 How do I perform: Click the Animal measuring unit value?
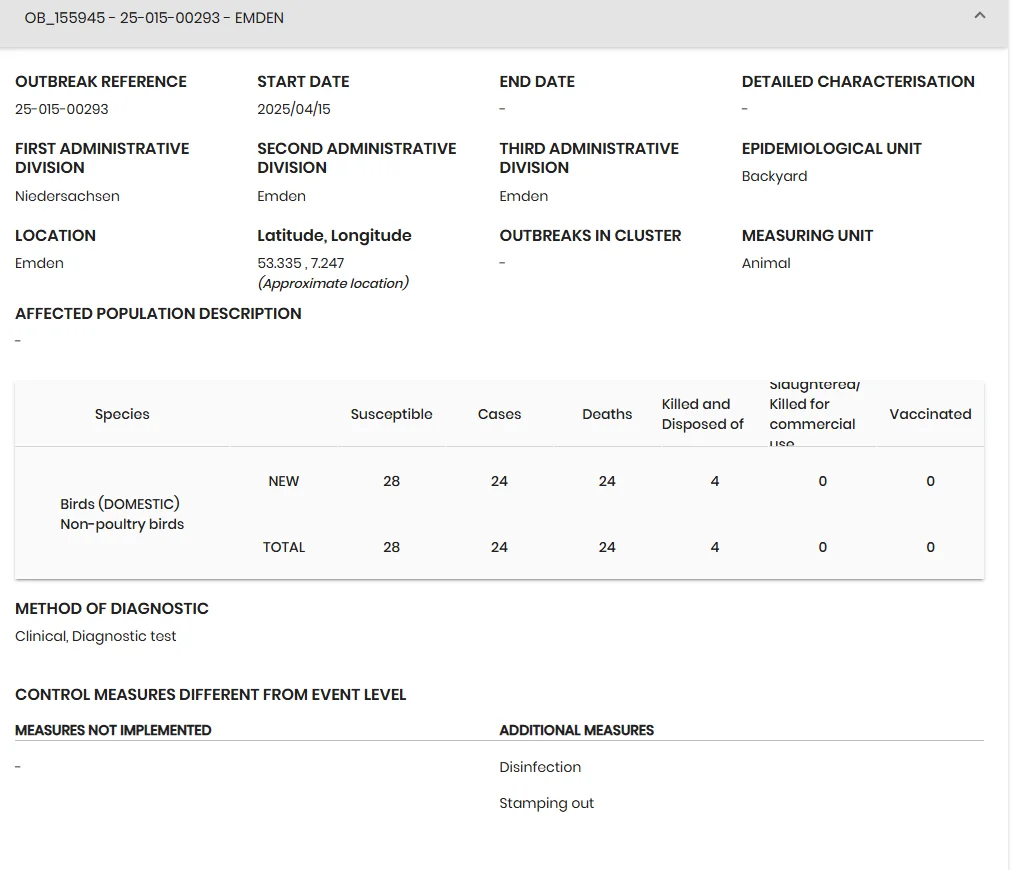point(766,263)
